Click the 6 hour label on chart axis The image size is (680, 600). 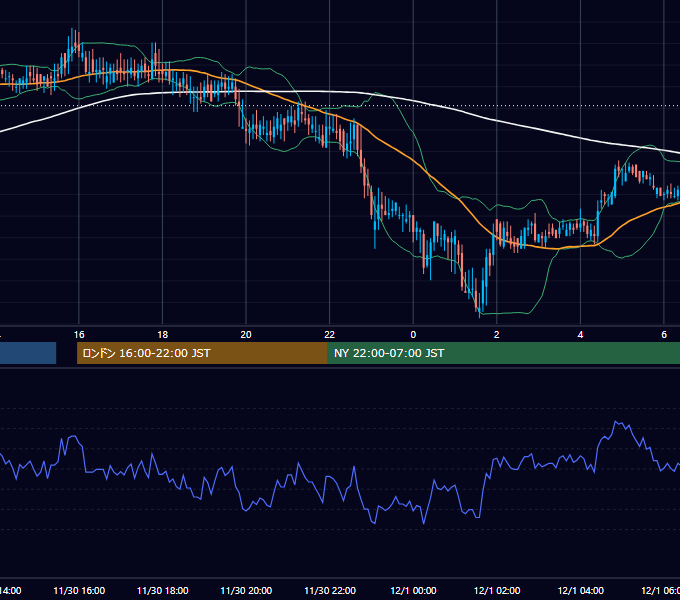point(664,335)
